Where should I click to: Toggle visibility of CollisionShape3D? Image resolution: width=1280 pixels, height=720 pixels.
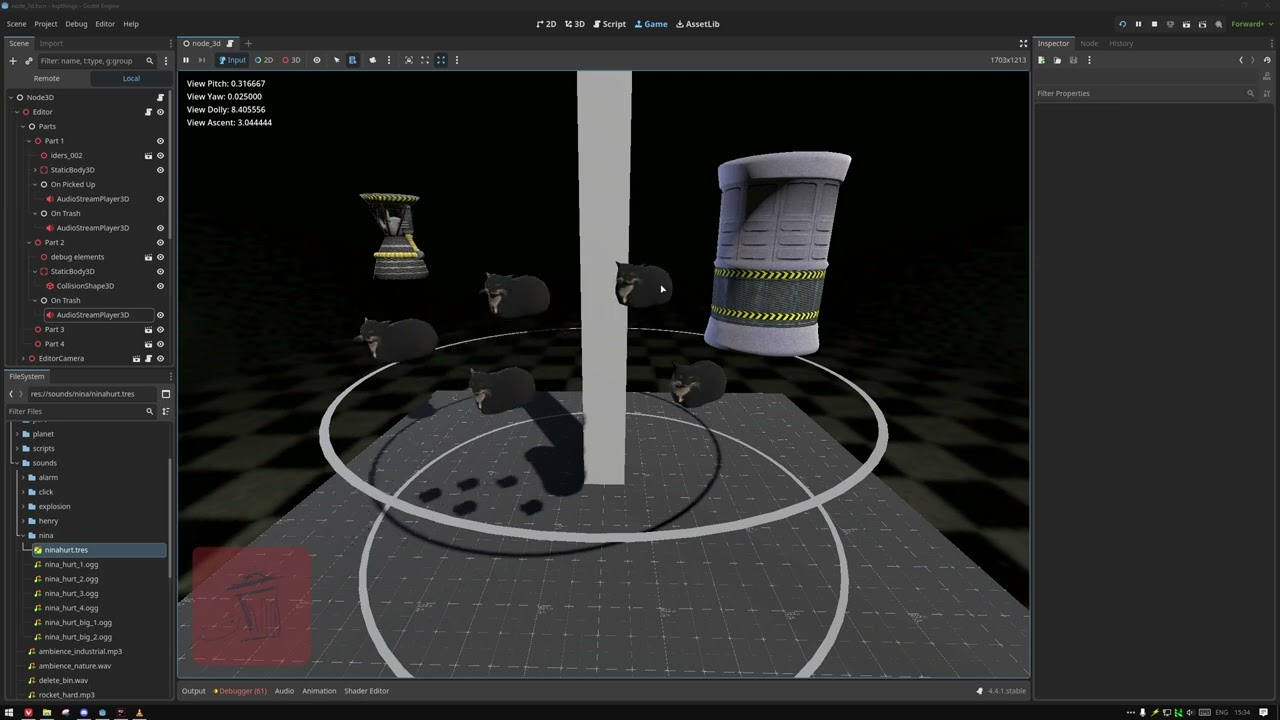point(160,286)
